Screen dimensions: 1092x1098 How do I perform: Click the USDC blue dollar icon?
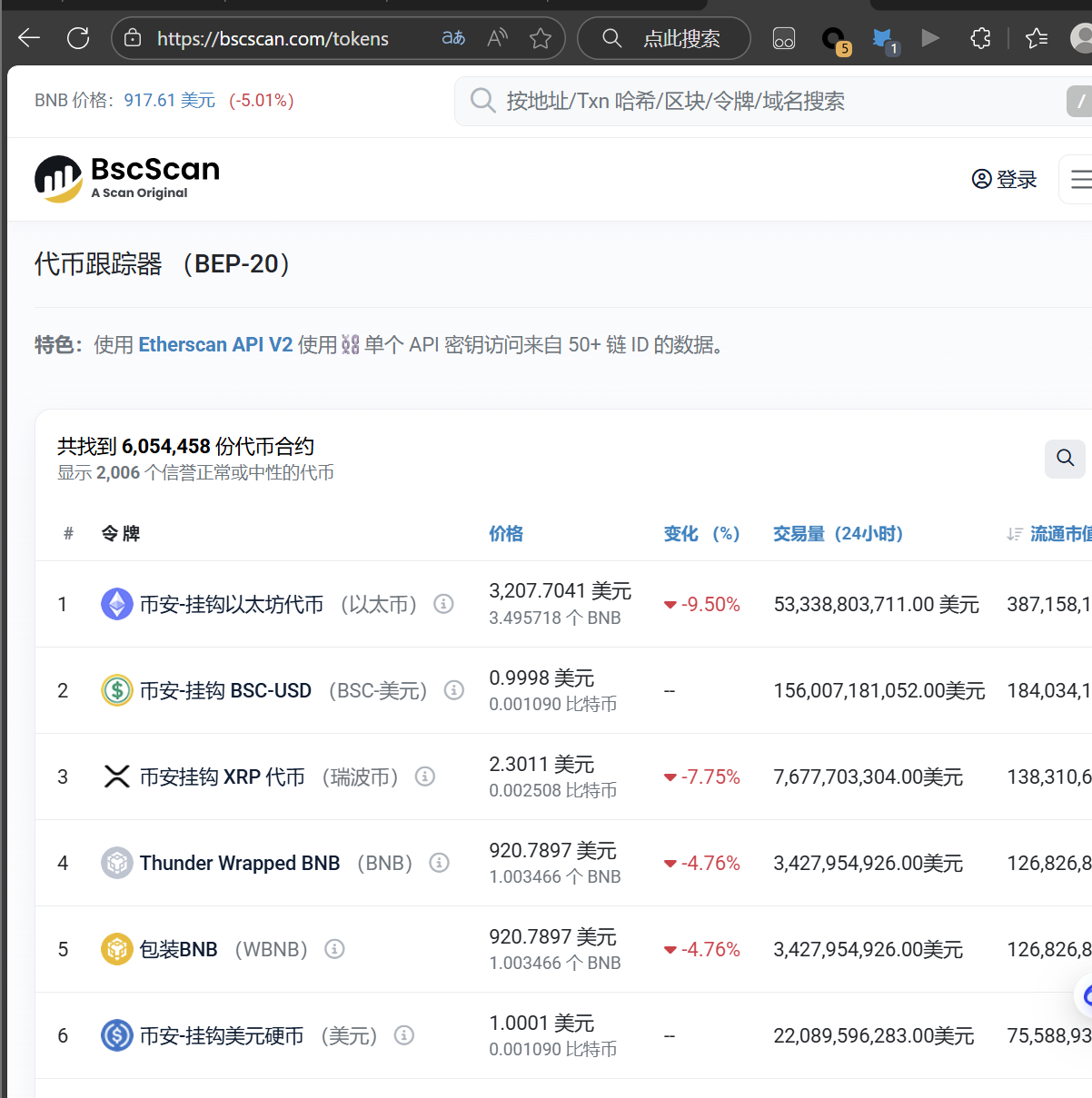click(x=117, y=1035)
